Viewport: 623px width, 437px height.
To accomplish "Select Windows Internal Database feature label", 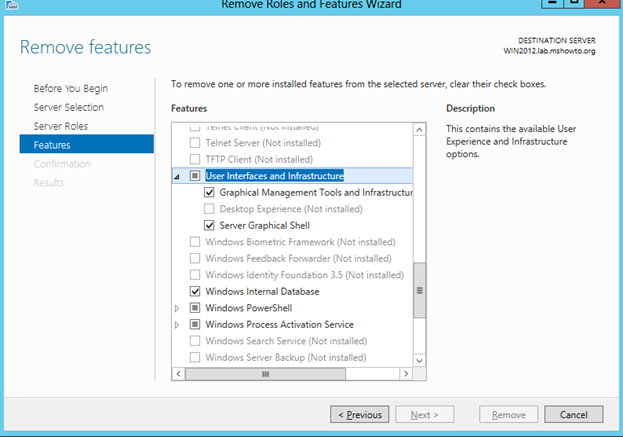I will 262,291.
